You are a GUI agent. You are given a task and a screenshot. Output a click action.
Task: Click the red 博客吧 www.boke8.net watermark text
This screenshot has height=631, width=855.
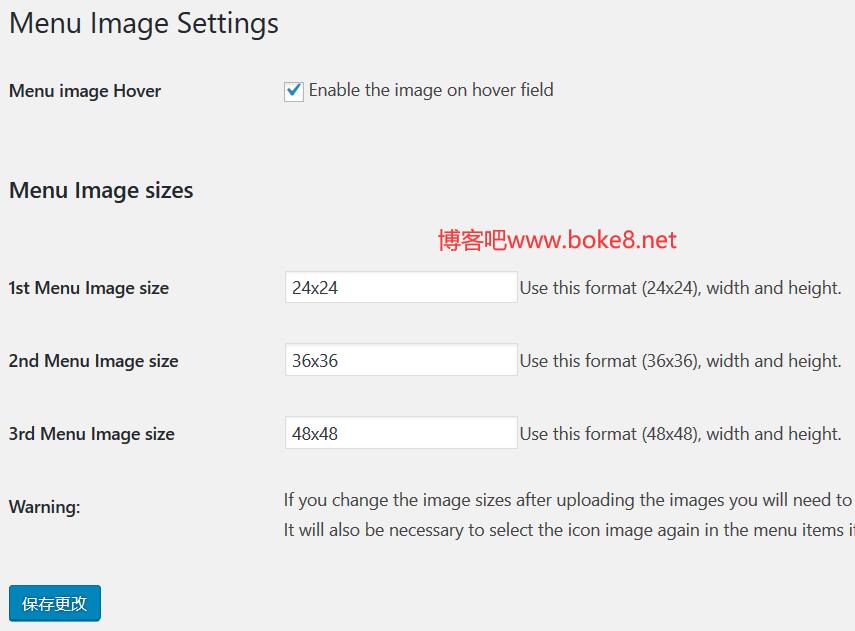(x=557, y=240)
